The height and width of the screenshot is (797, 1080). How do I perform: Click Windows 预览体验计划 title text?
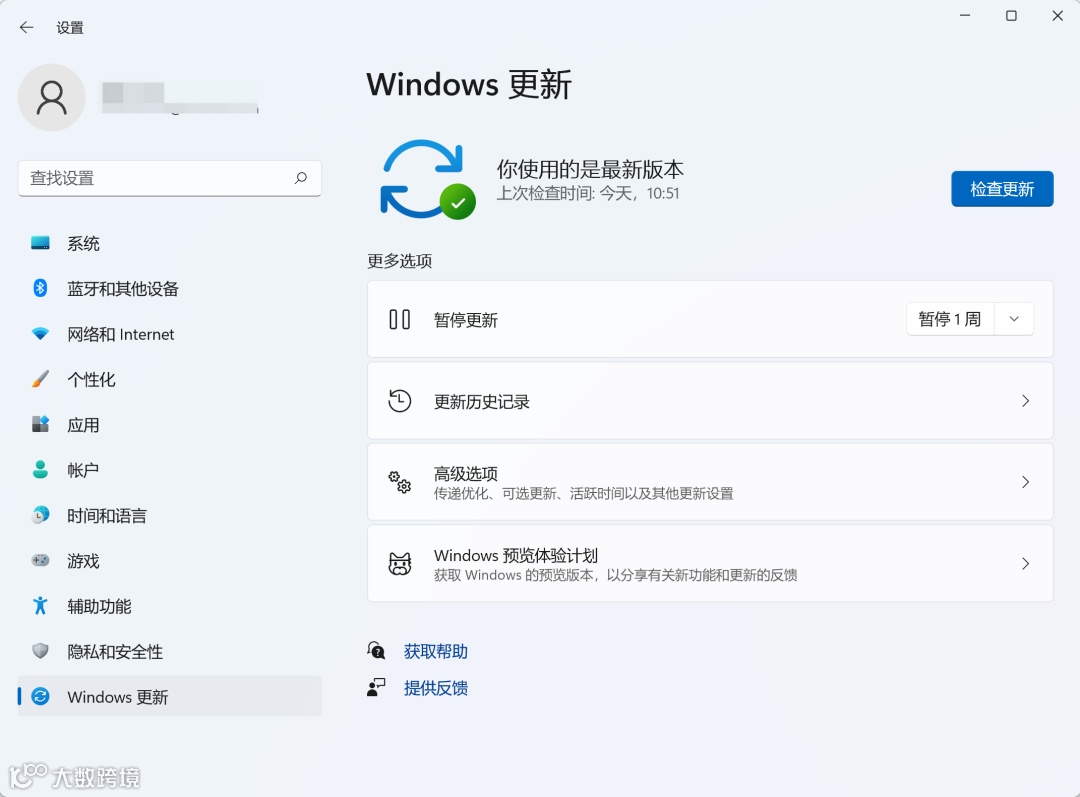coord(515,555)
